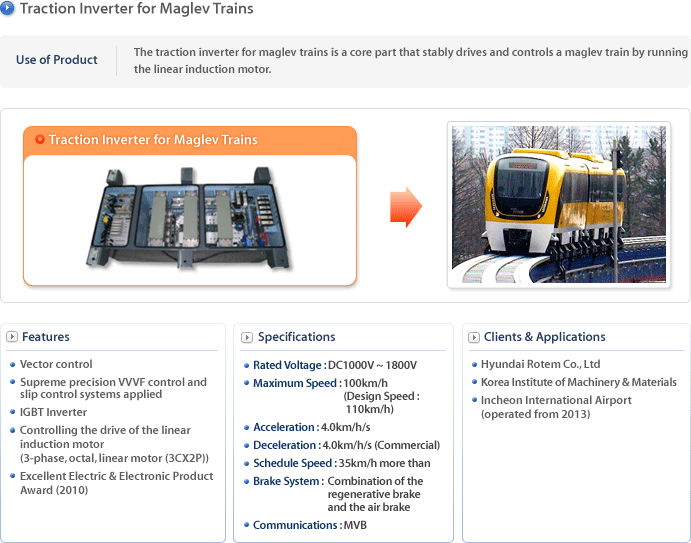Viewport: 691px width, 543px height.
Task: Click the Rated Voltage specification label
Action: 290,365
